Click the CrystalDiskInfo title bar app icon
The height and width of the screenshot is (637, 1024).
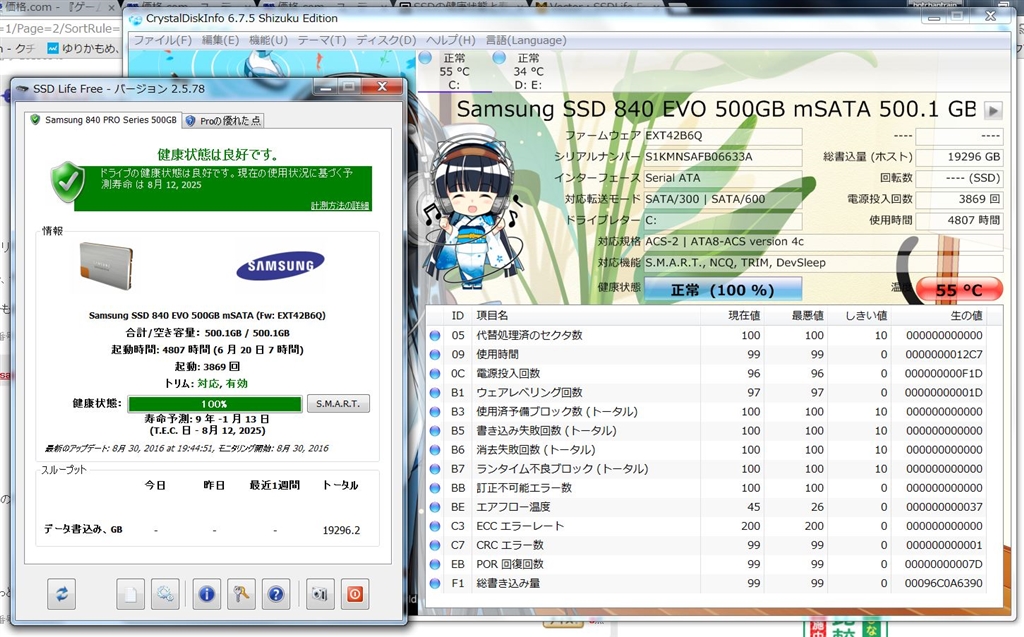click(136, 18)
